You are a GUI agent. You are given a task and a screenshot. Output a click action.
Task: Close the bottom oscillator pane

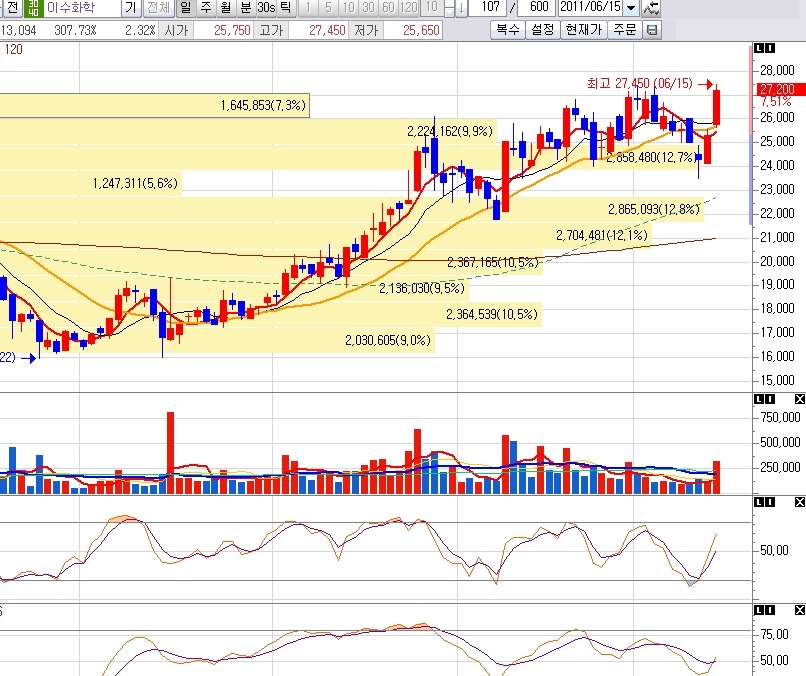(x=799, y=610)
